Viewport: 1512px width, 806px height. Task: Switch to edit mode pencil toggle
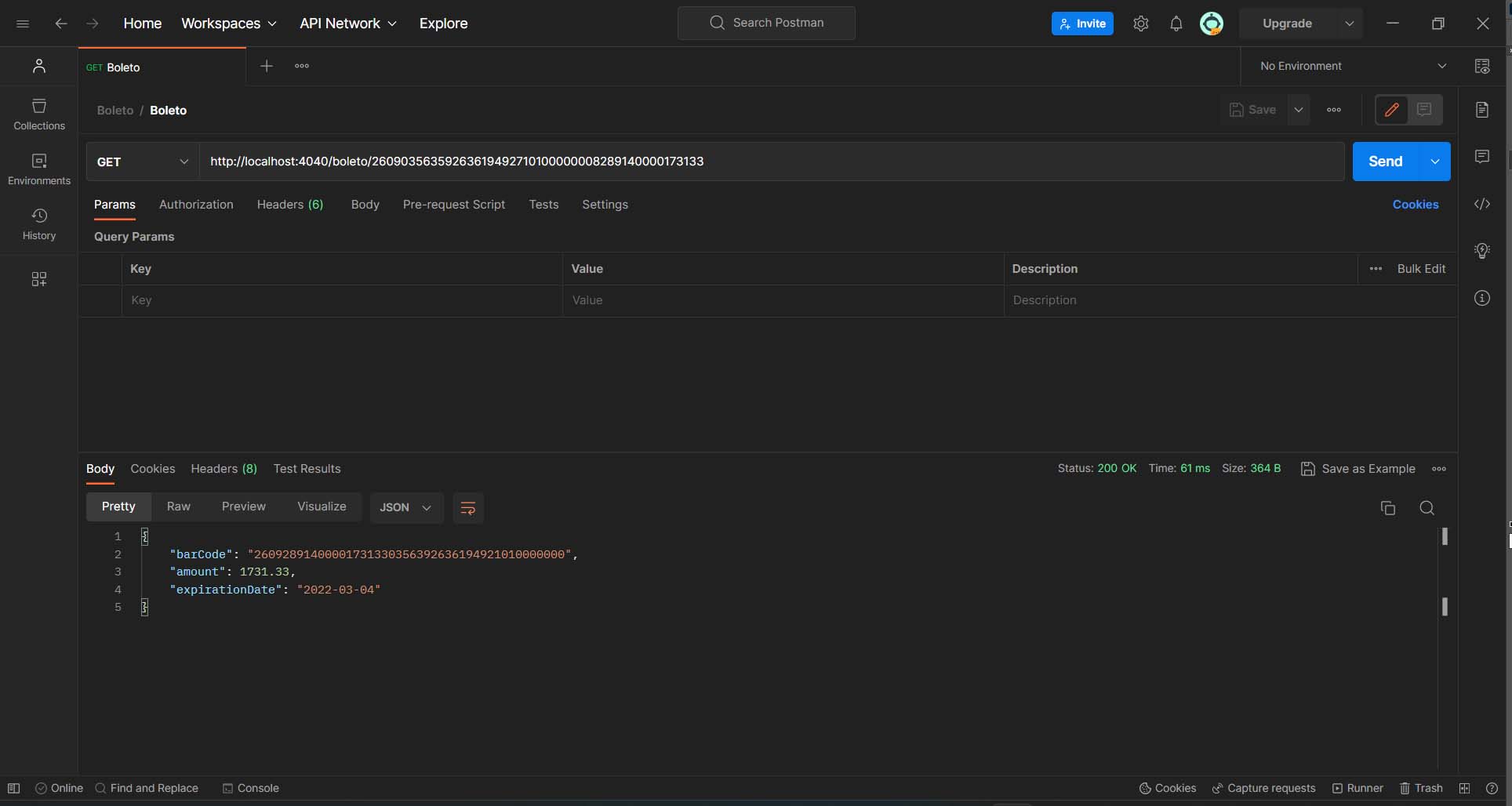[x=1392, y=110]
